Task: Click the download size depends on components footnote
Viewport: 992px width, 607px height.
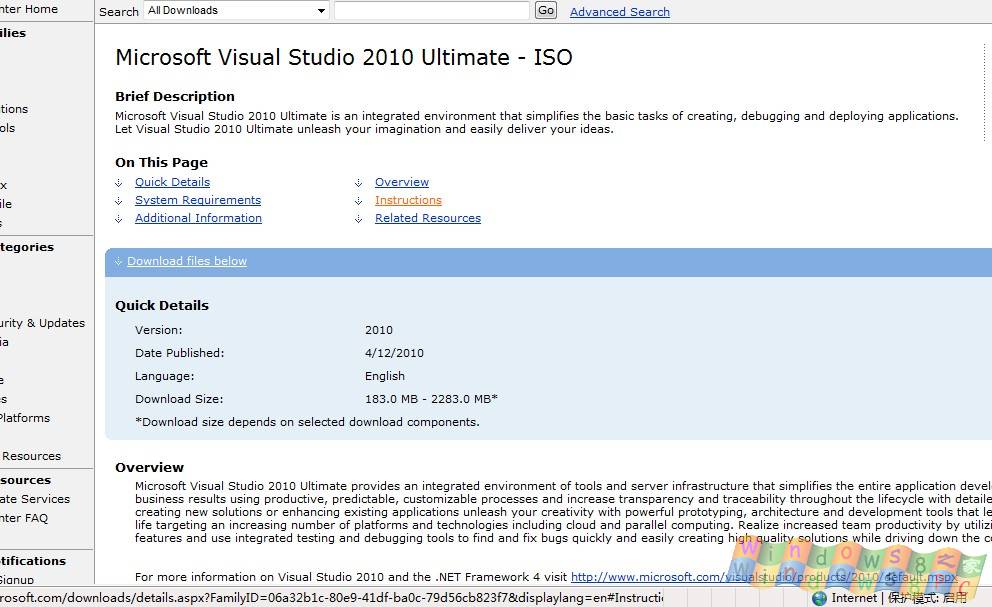Action: pyautogui.click(x=307, y=422)
